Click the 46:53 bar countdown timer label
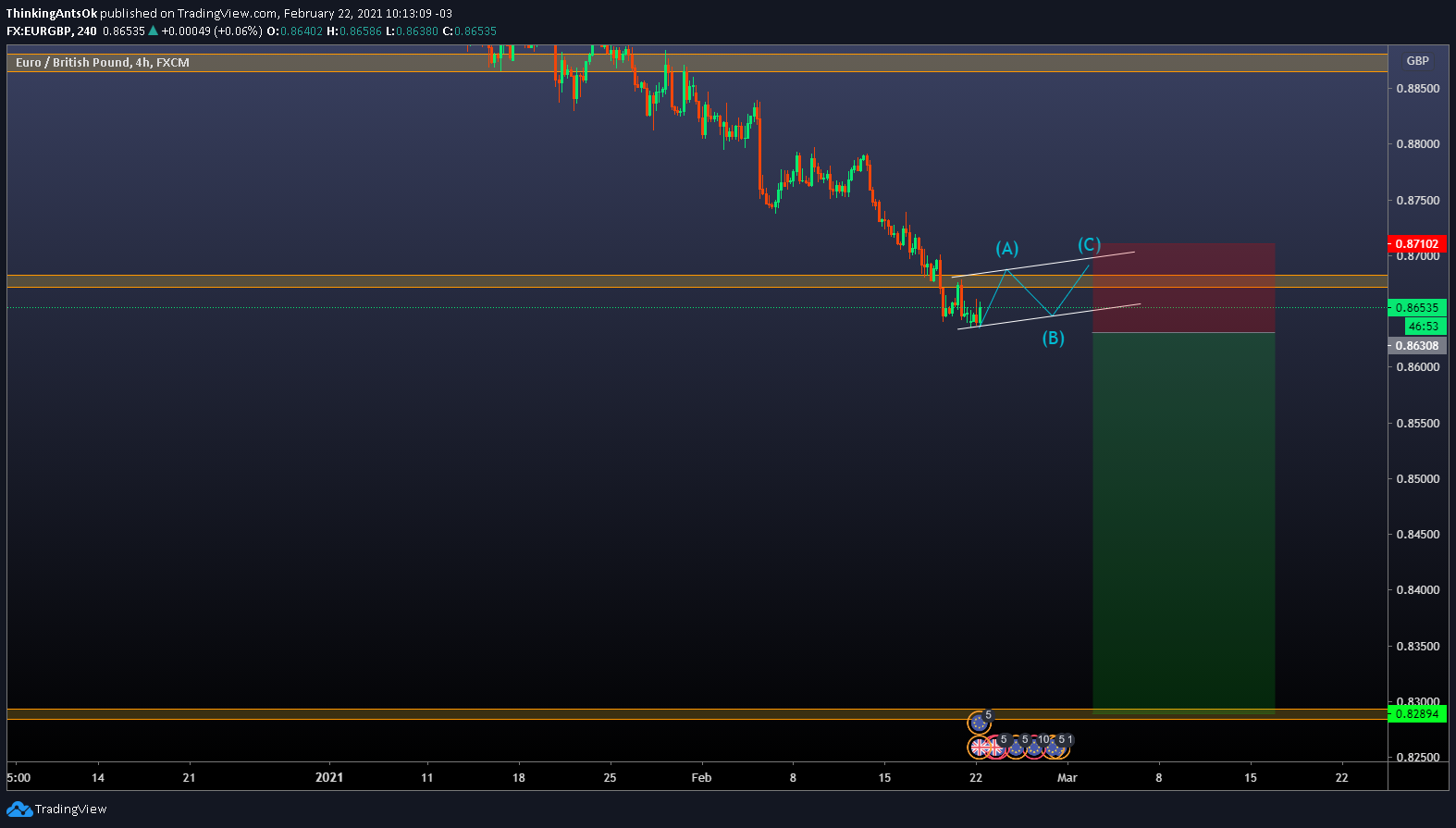 point(1425,327)
